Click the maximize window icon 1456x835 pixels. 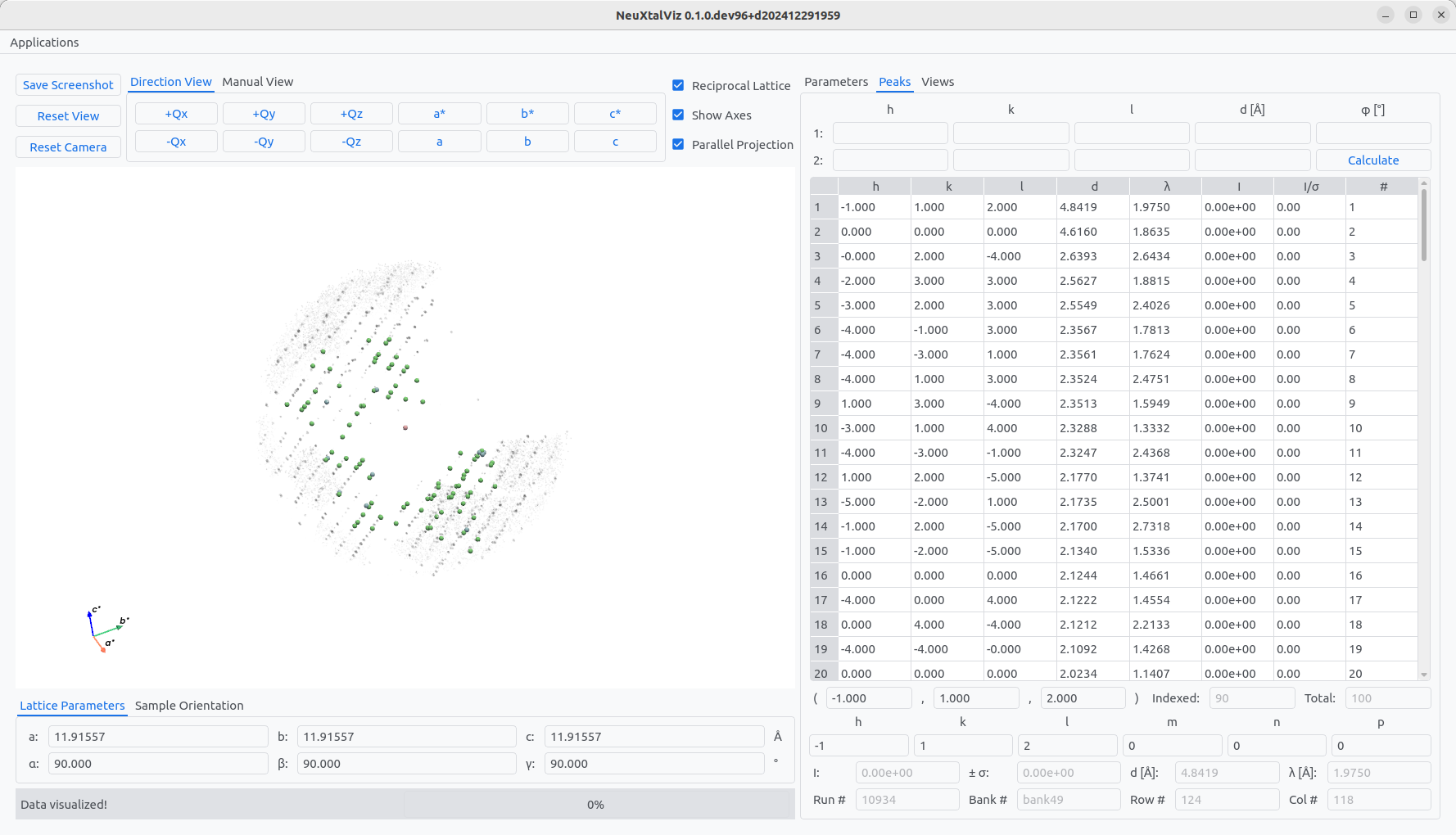click(1413, 15)
